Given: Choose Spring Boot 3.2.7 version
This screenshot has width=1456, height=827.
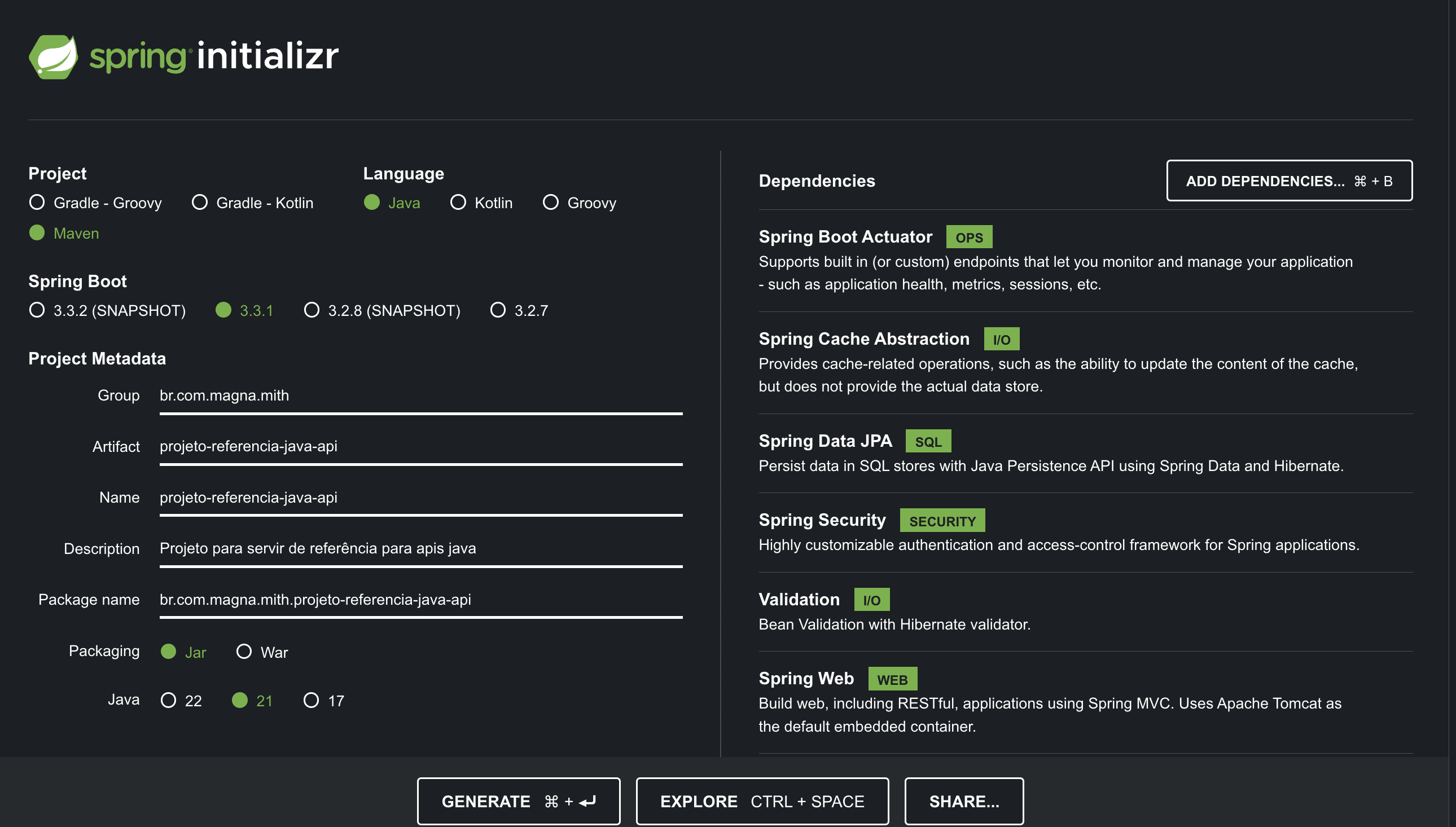Looking at the screenshot, I should 498,310.
